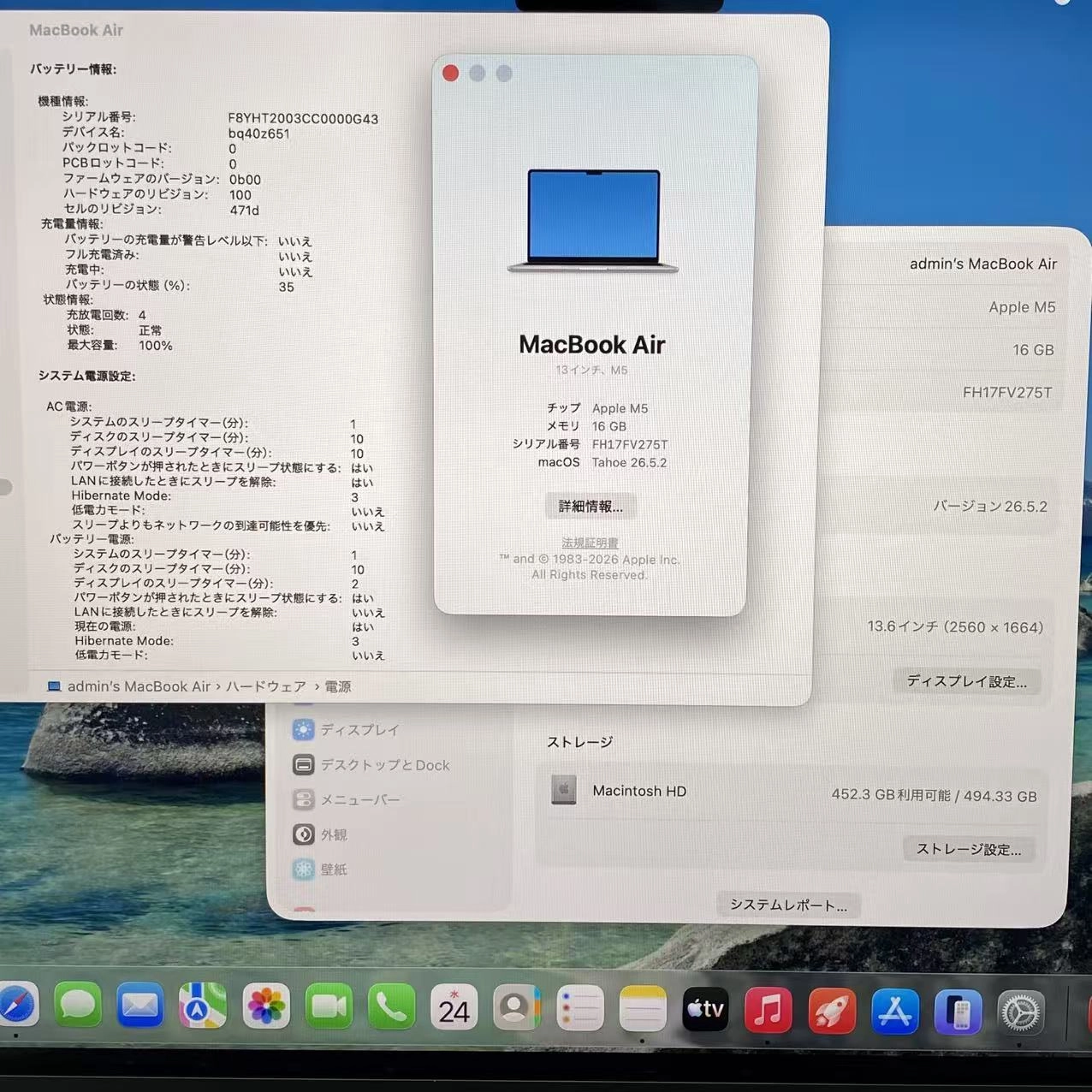
Task: Click serial number FH17FV275T in About window
Action: [630, 444]
